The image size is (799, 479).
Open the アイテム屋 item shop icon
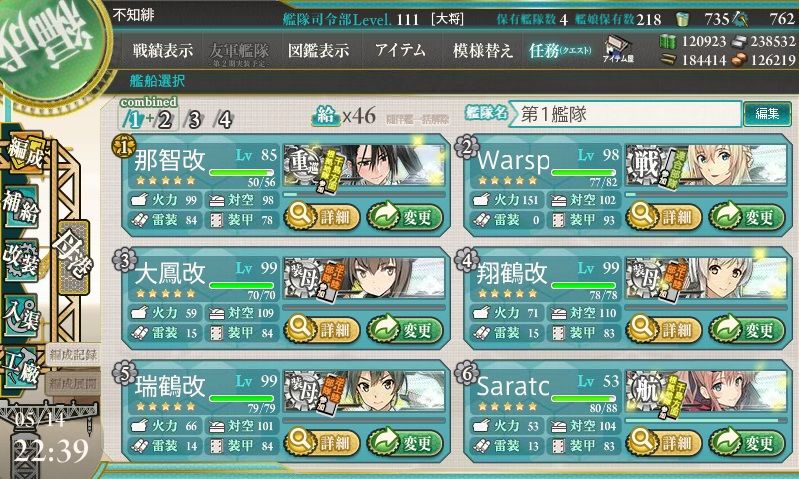618,49
